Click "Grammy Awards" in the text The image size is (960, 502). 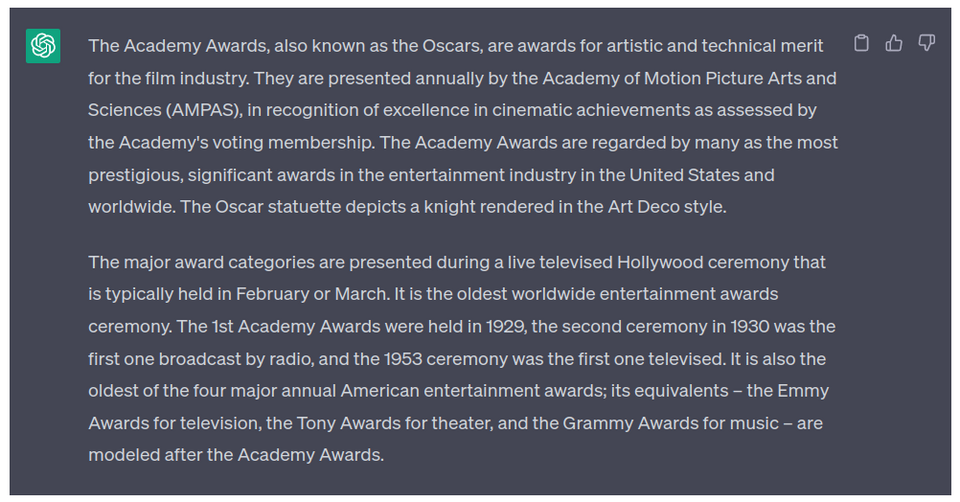click(x=629, y=423)
